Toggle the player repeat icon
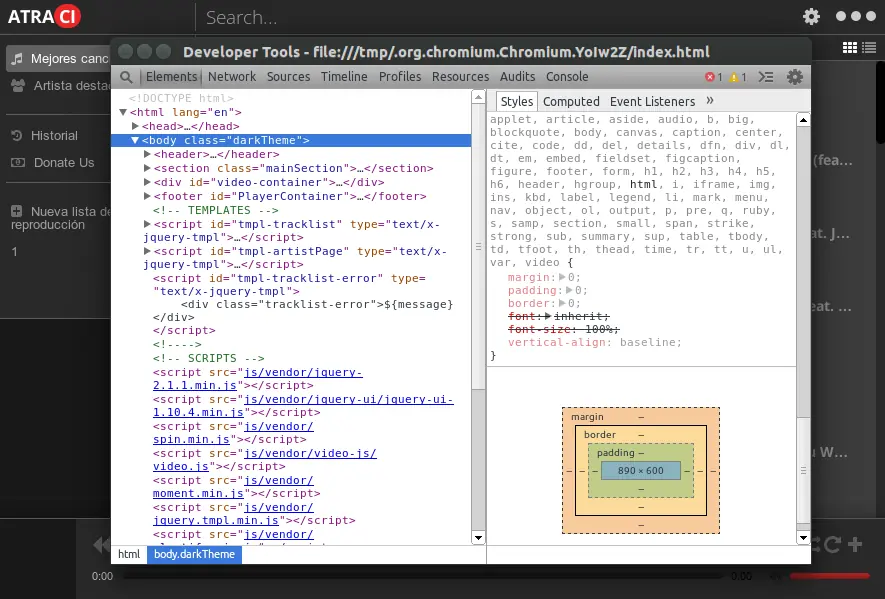885x599 pixels. pos(833,544)
